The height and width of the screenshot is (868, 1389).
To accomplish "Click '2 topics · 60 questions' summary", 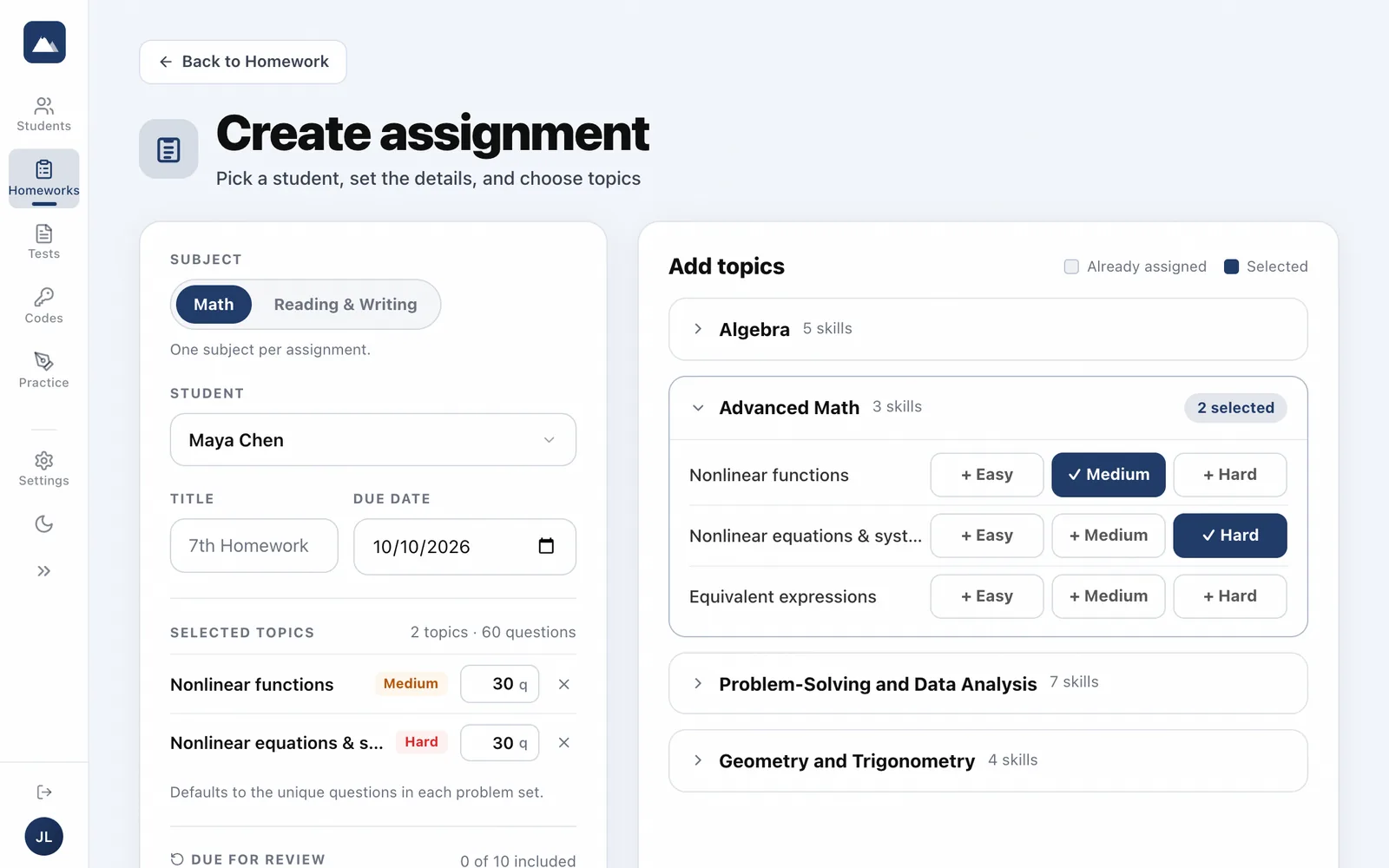I will tap(493, 633).
